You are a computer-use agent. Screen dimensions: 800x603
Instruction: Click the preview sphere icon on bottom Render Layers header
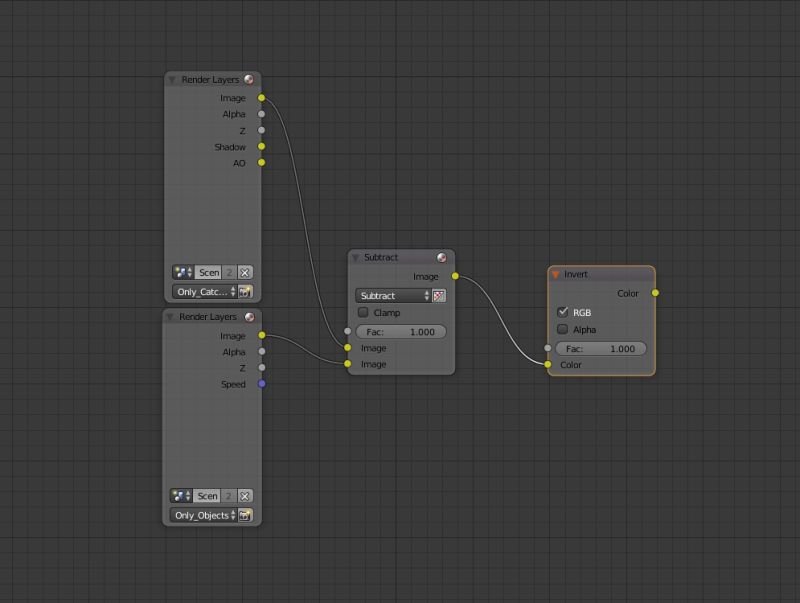click(247, 317)
